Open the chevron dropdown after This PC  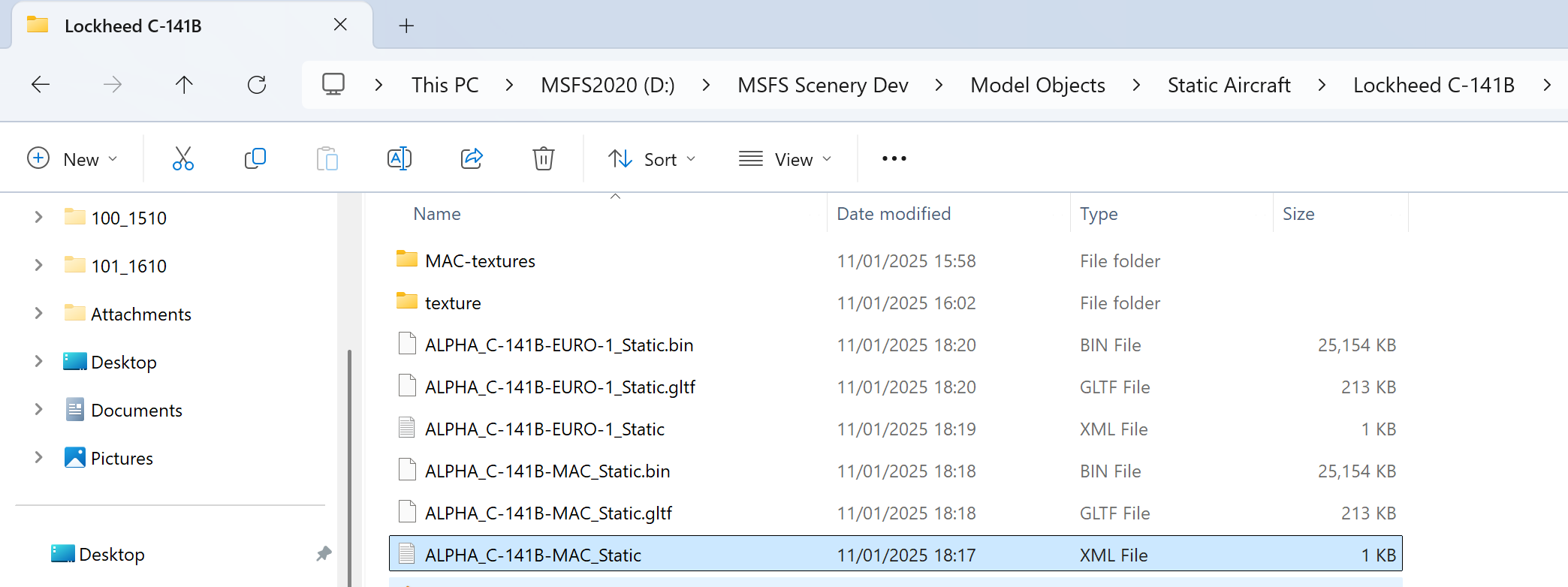pos(510,85)
